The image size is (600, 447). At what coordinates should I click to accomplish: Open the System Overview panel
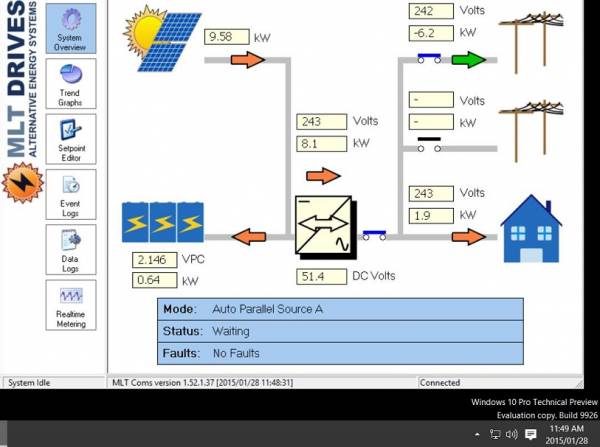[x=71, y=29]
